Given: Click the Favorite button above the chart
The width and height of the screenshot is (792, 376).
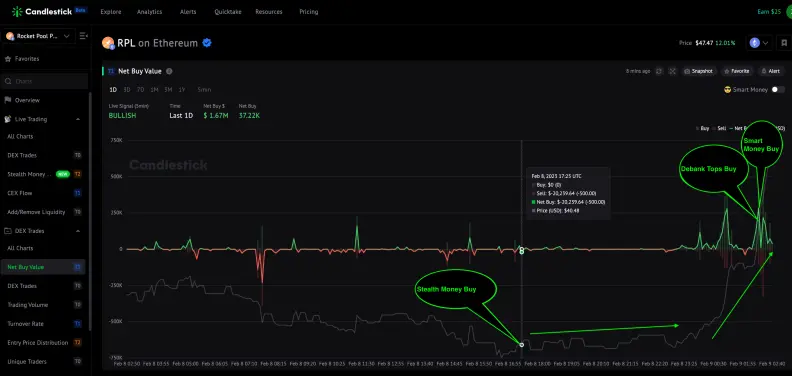Looking at the screenshot, I should 737,71.
